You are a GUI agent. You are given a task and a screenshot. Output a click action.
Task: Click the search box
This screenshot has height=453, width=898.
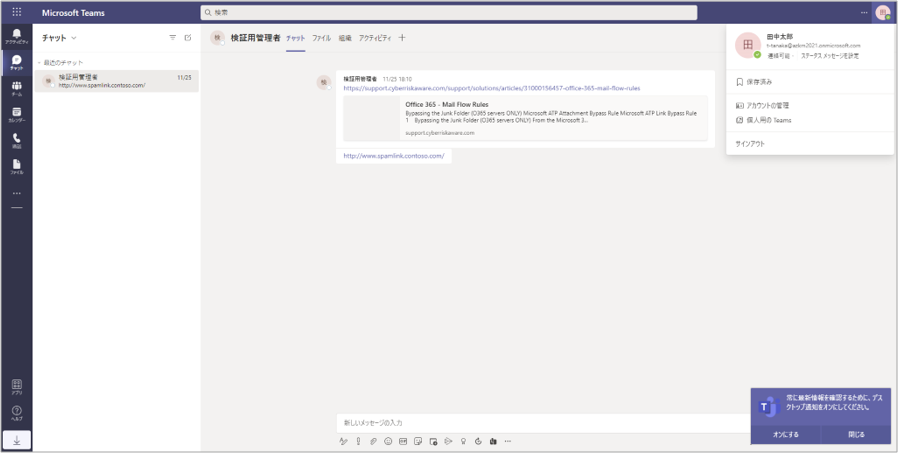coord(448,12)
